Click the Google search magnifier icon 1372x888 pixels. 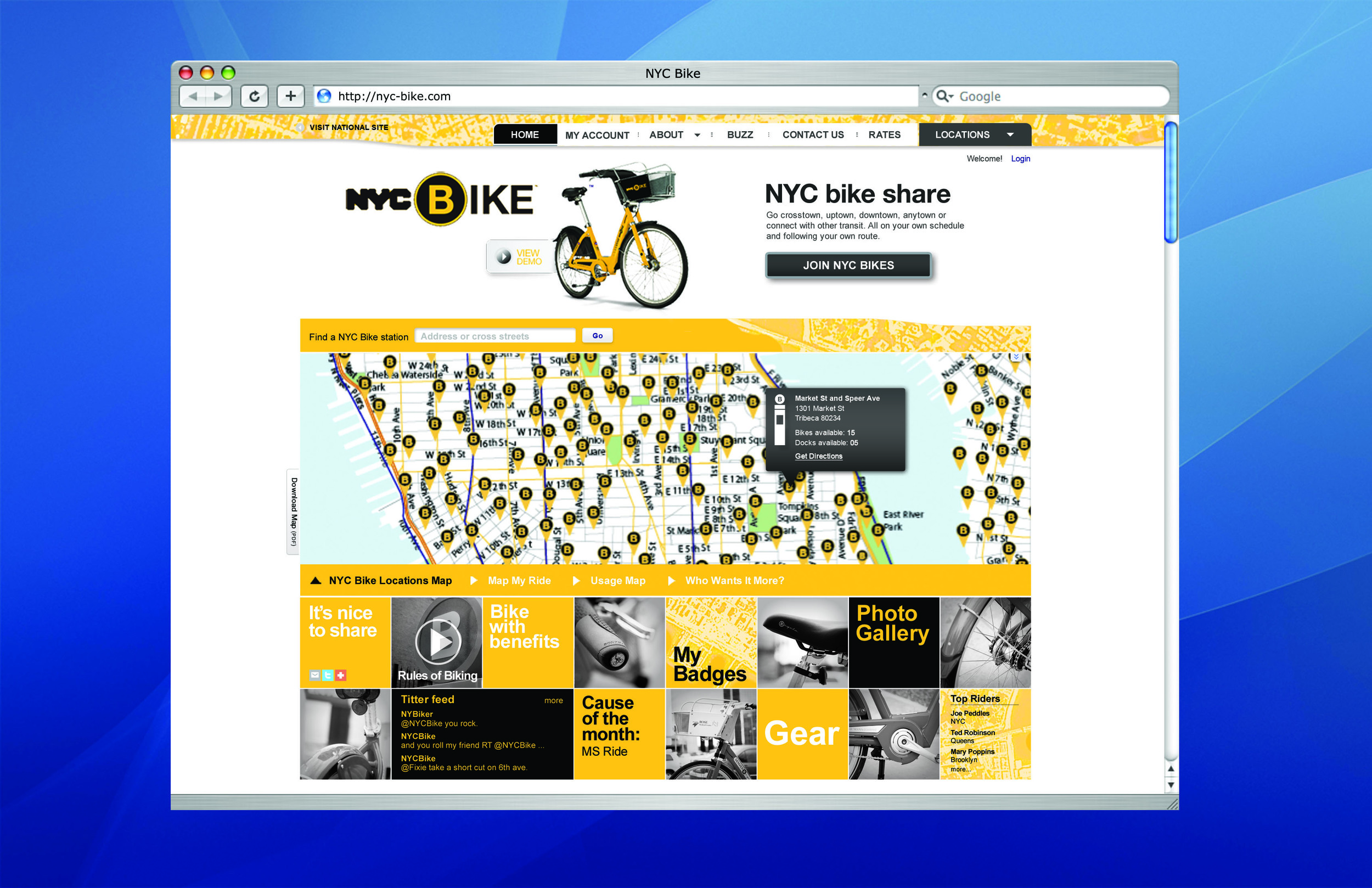[x=943, y=95]
